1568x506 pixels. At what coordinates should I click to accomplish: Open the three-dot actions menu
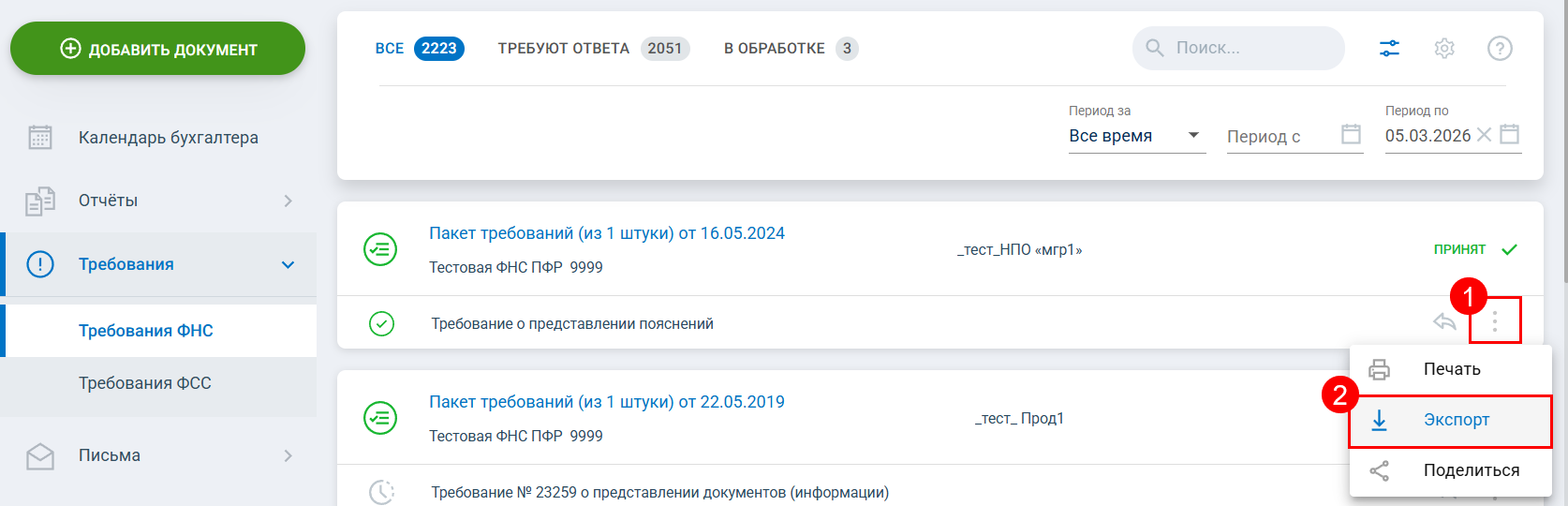coord(1495,322)
